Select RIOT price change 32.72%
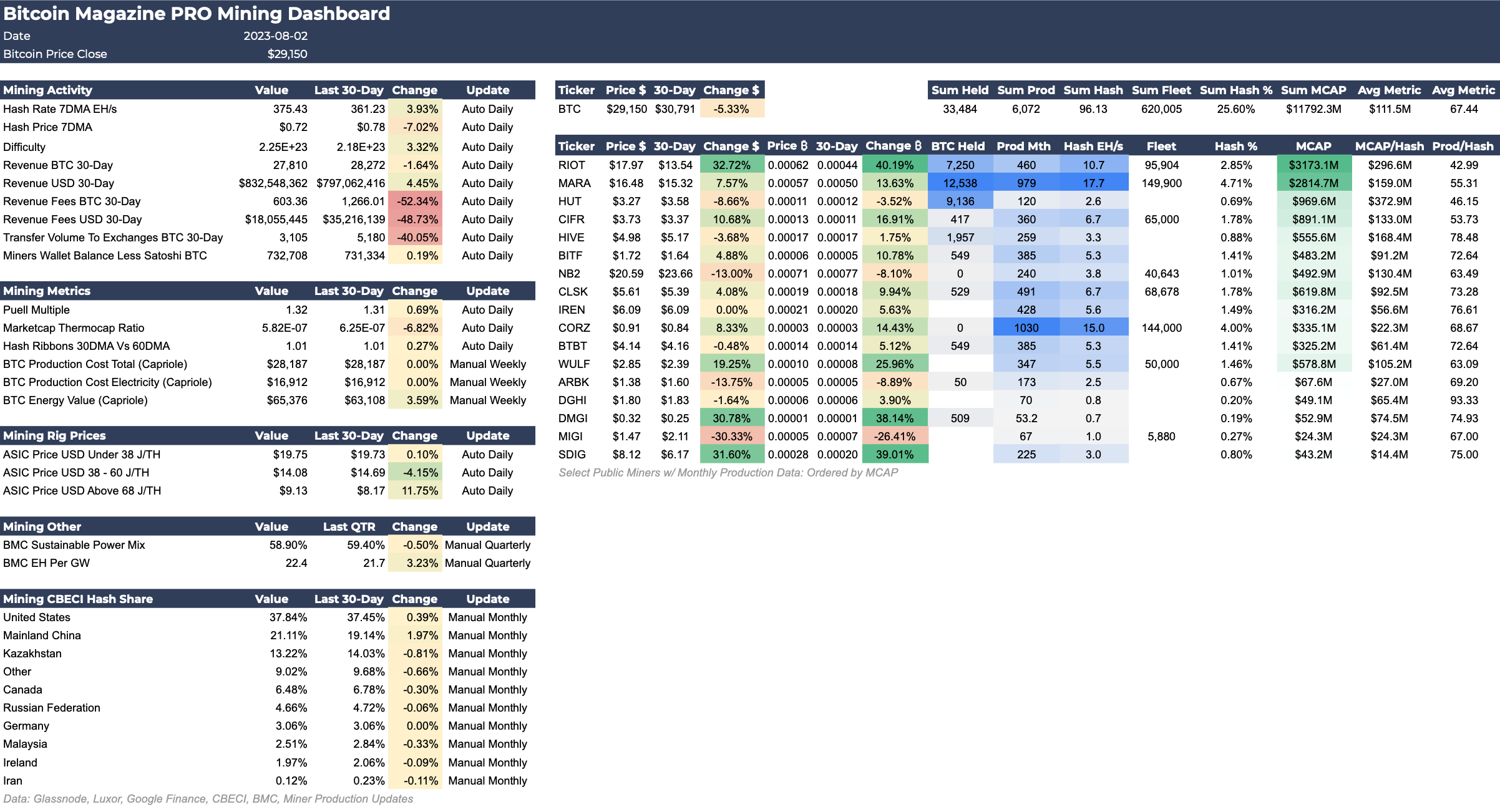Image resolution: width=1500 pixels, height=812 pixels. [731, 165]
